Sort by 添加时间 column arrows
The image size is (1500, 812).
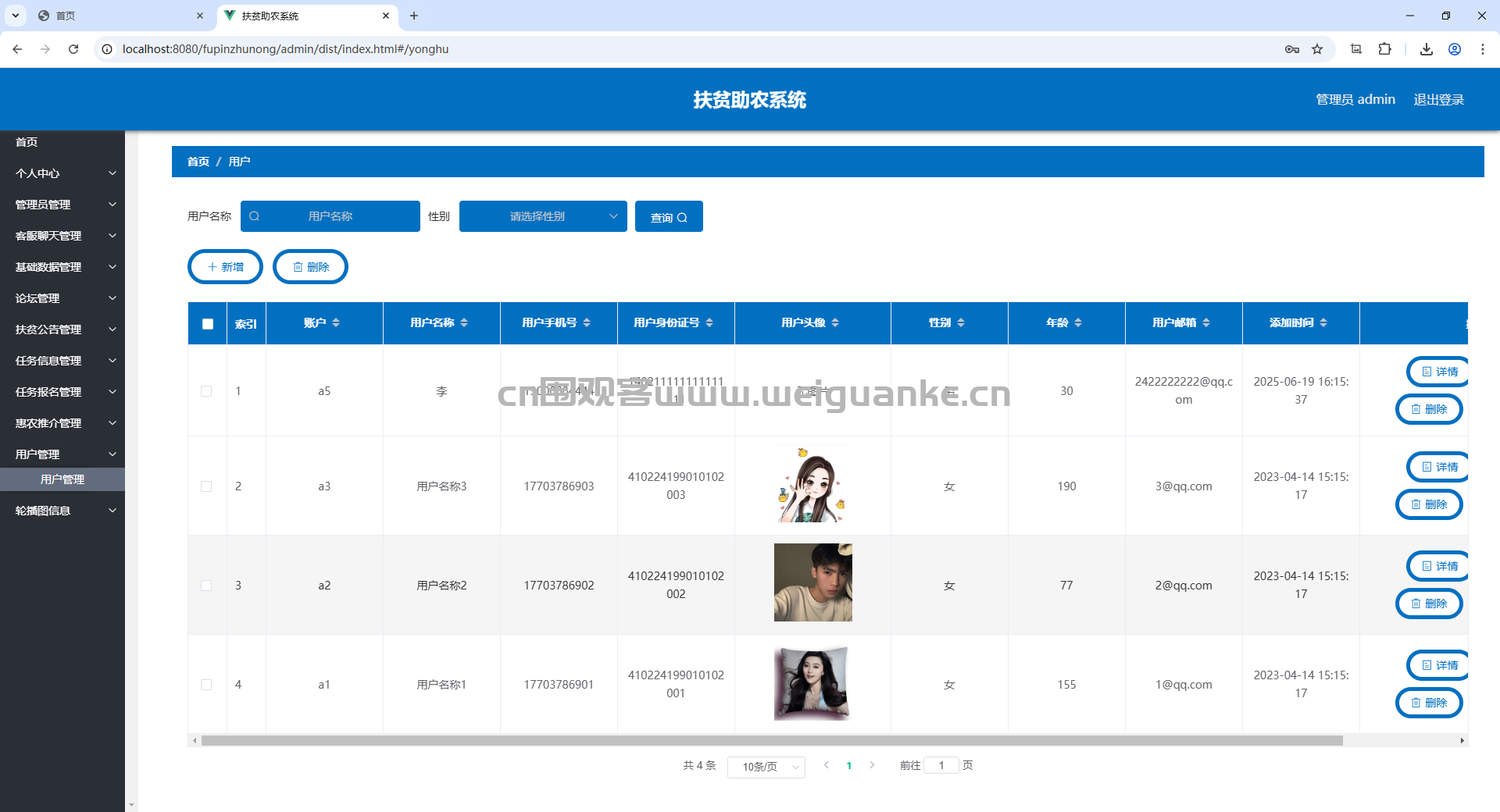[x=1323, y=322]
